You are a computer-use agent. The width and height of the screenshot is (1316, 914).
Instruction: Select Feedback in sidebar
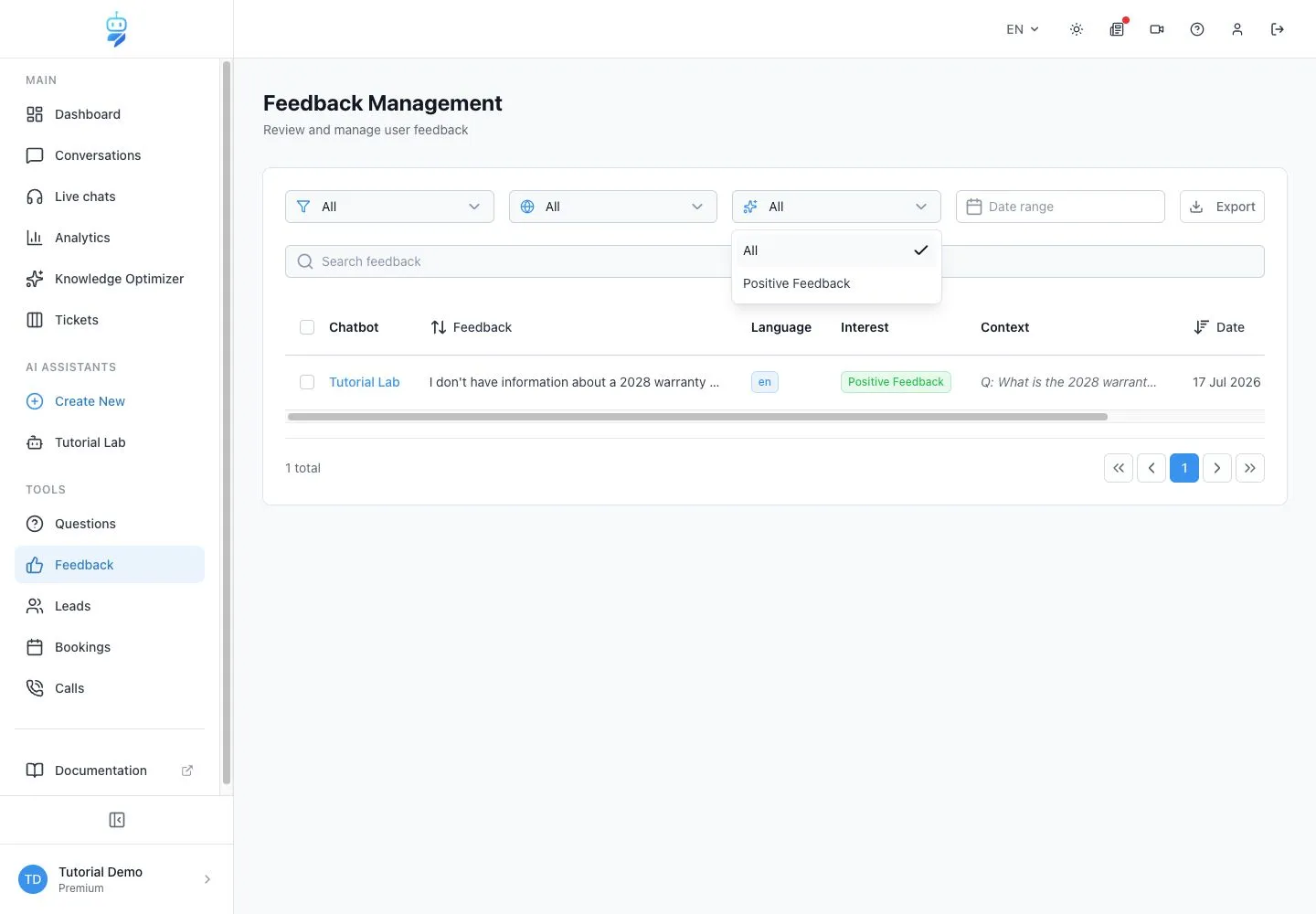(110, 565)
